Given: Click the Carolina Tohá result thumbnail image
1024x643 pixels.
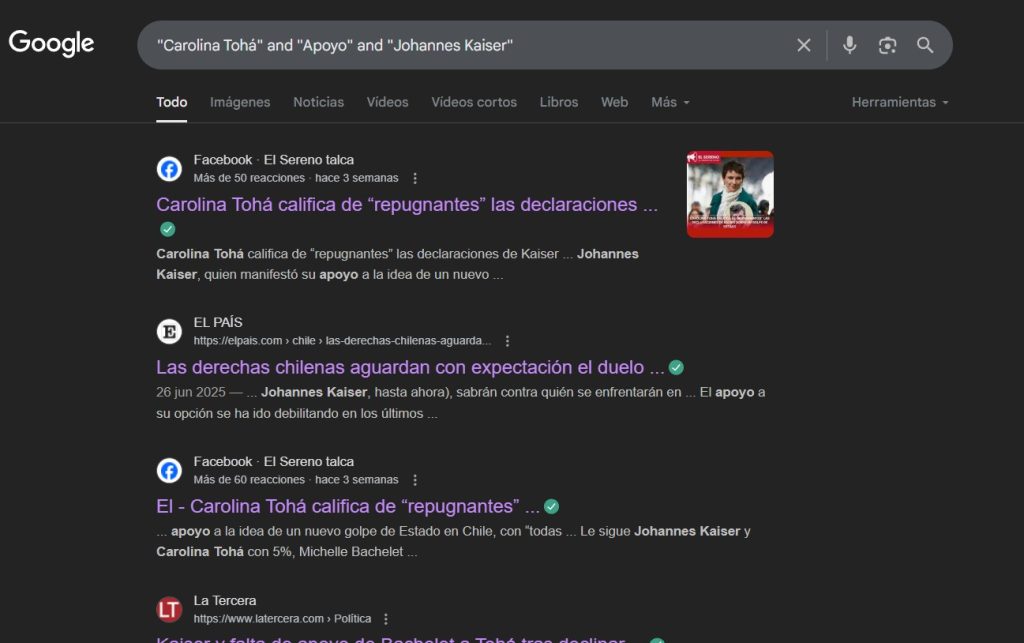Looking at the screenshot, I should coord(730,195).
